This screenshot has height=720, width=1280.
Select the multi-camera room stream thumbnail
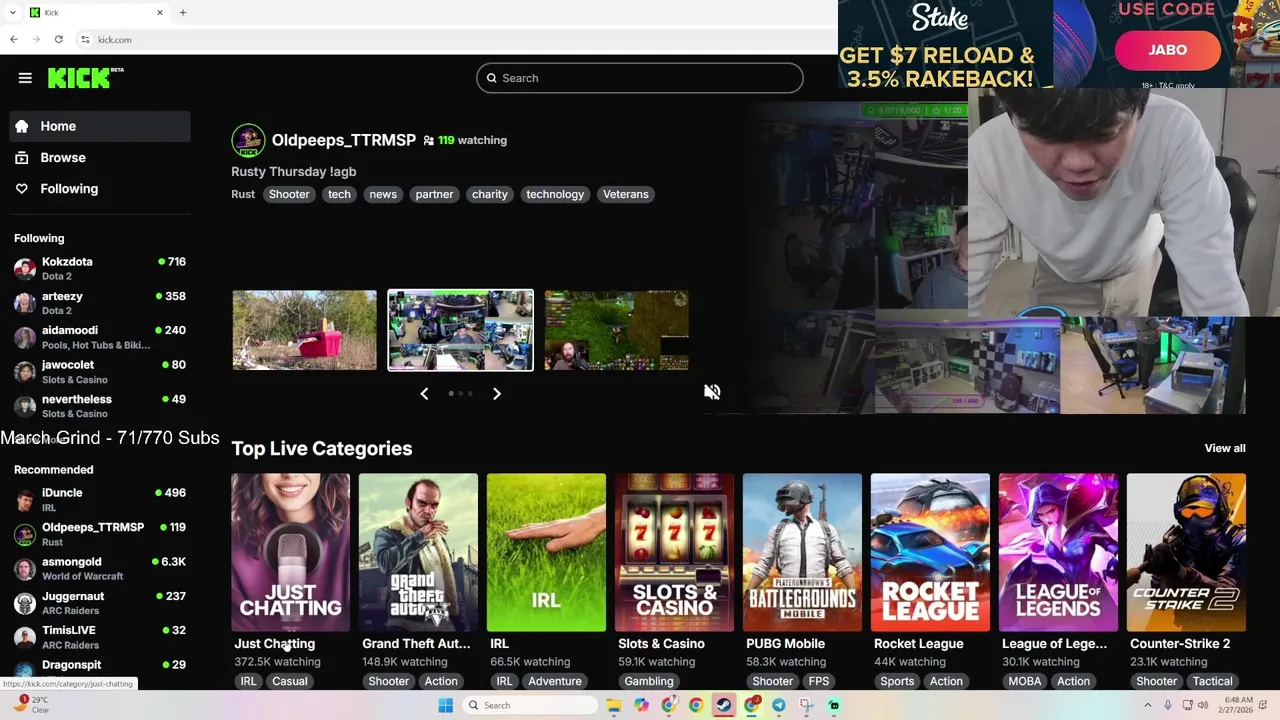point(461,330)
